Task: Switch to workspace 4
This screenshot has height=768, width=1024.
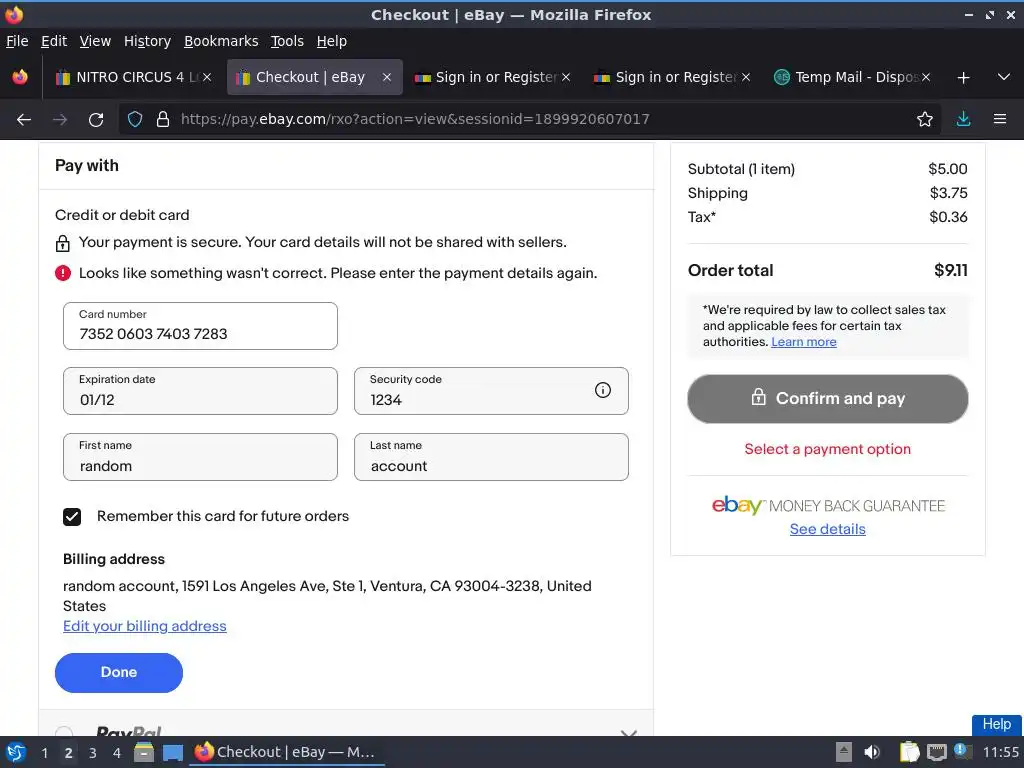Action: (117, 753)
